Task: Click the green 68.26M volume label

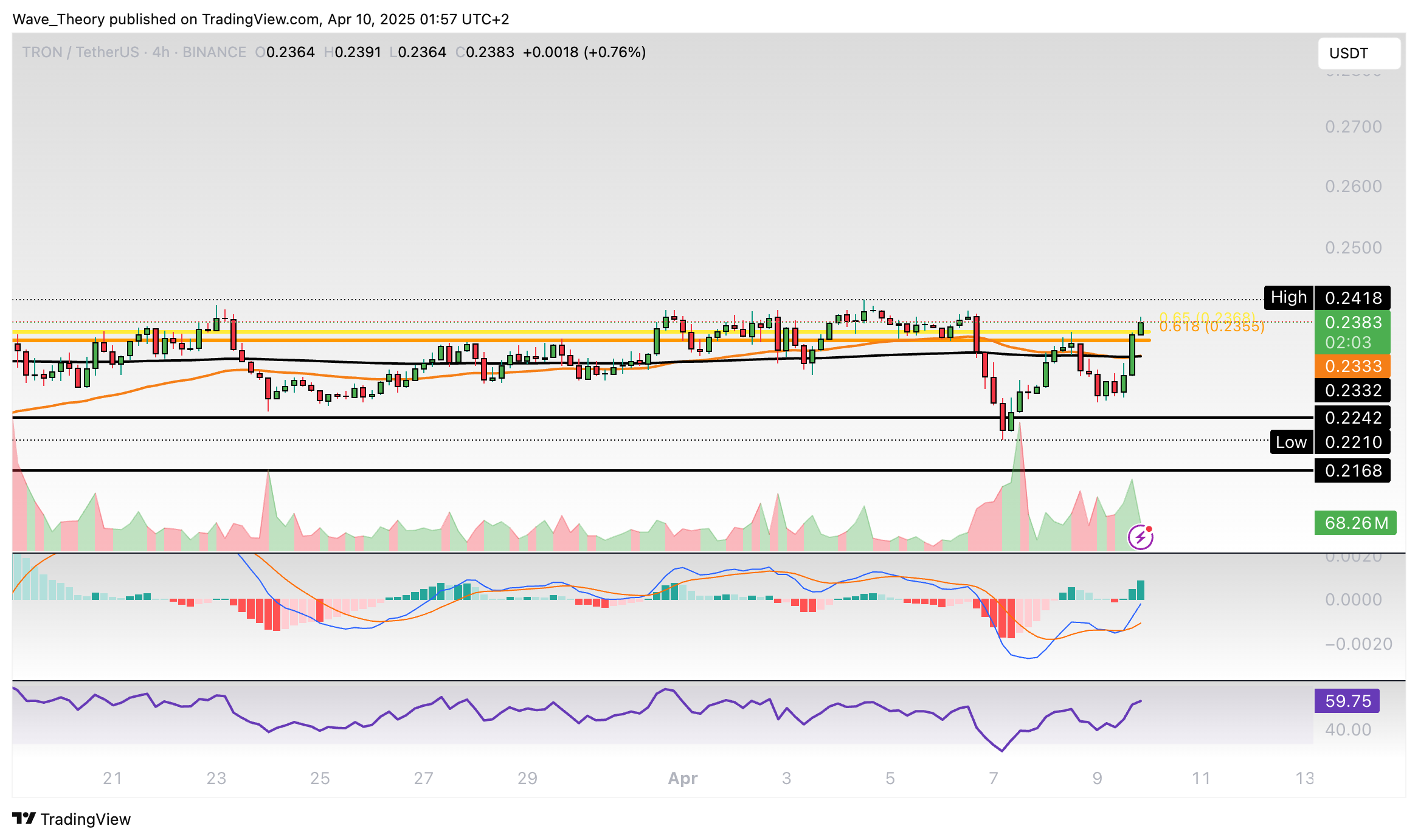Action: (1355, 523)
